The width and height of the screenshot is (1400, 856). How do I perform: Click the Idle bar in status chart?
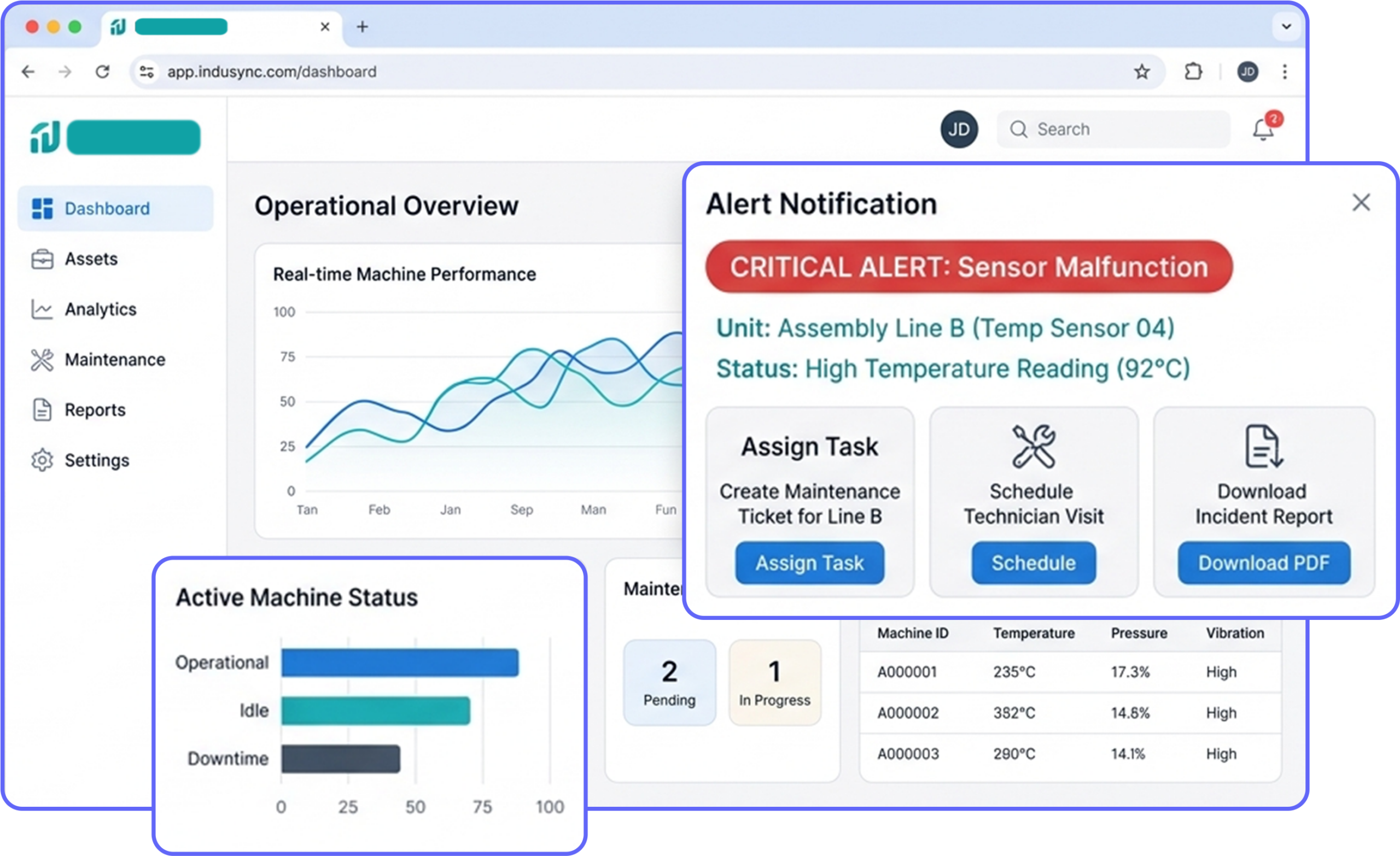coord(376,711)
